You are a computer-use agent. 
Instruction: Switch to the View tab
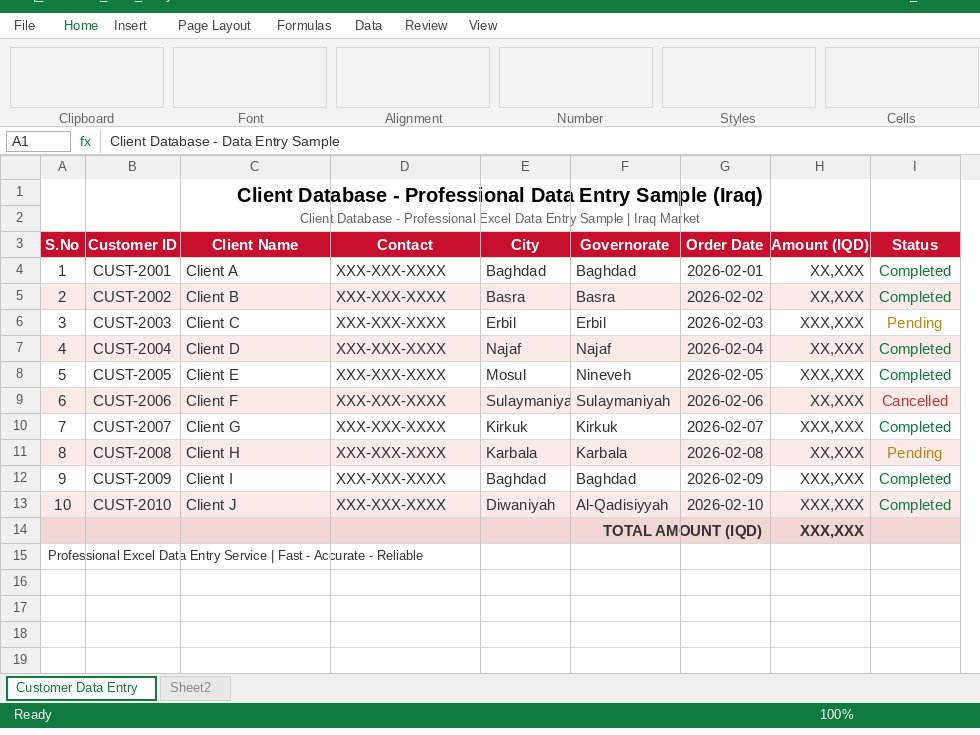[x=482, y=26]
